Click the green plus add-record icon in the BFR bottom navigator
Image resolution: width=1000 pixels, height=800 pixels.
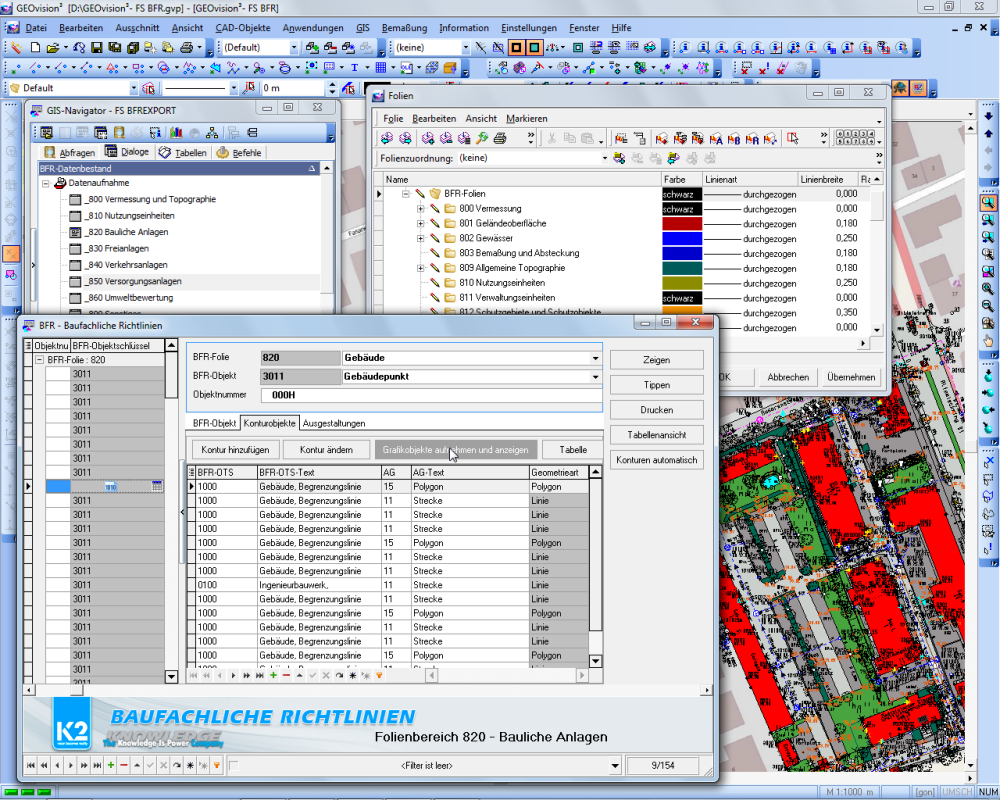click(111, 765)
